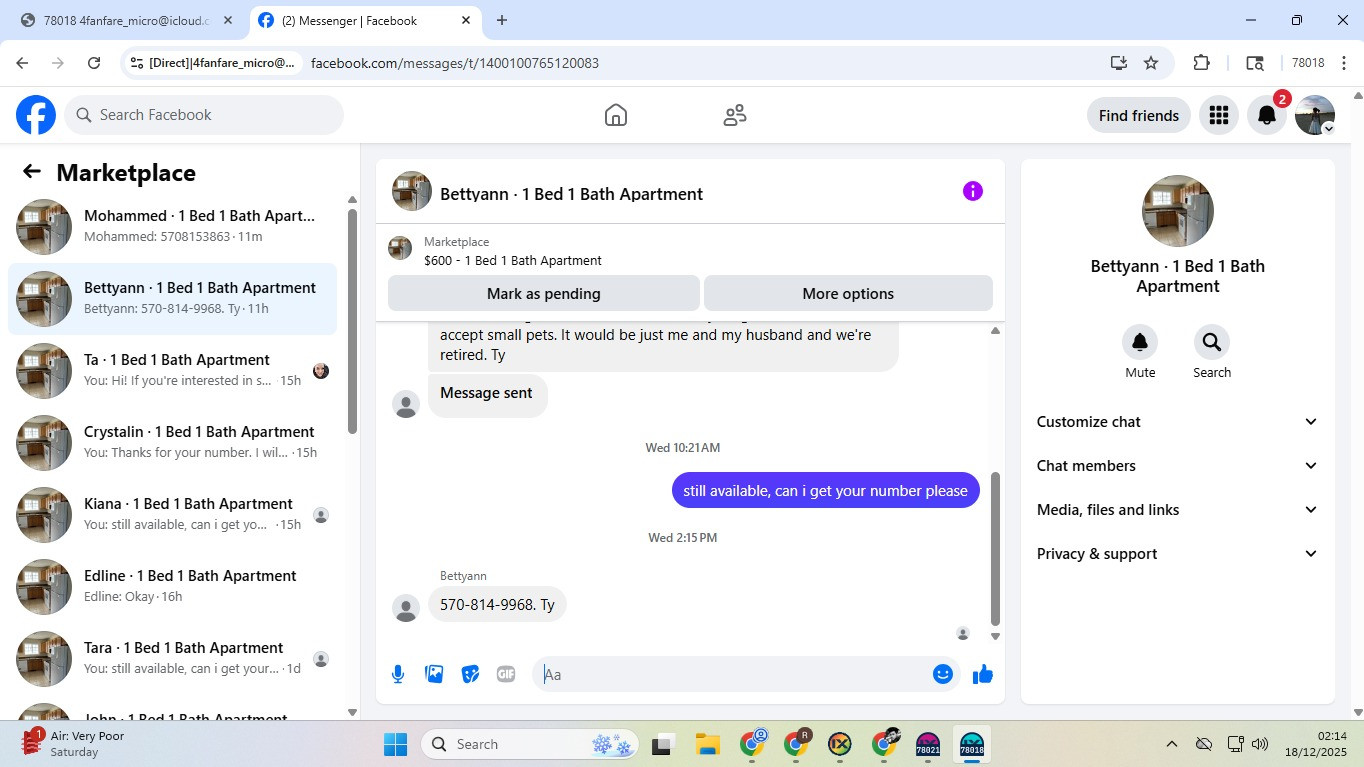Screen dimensions: 1364x767
Task: Open Kiana's apartment conversation
Action: point(172,515)
